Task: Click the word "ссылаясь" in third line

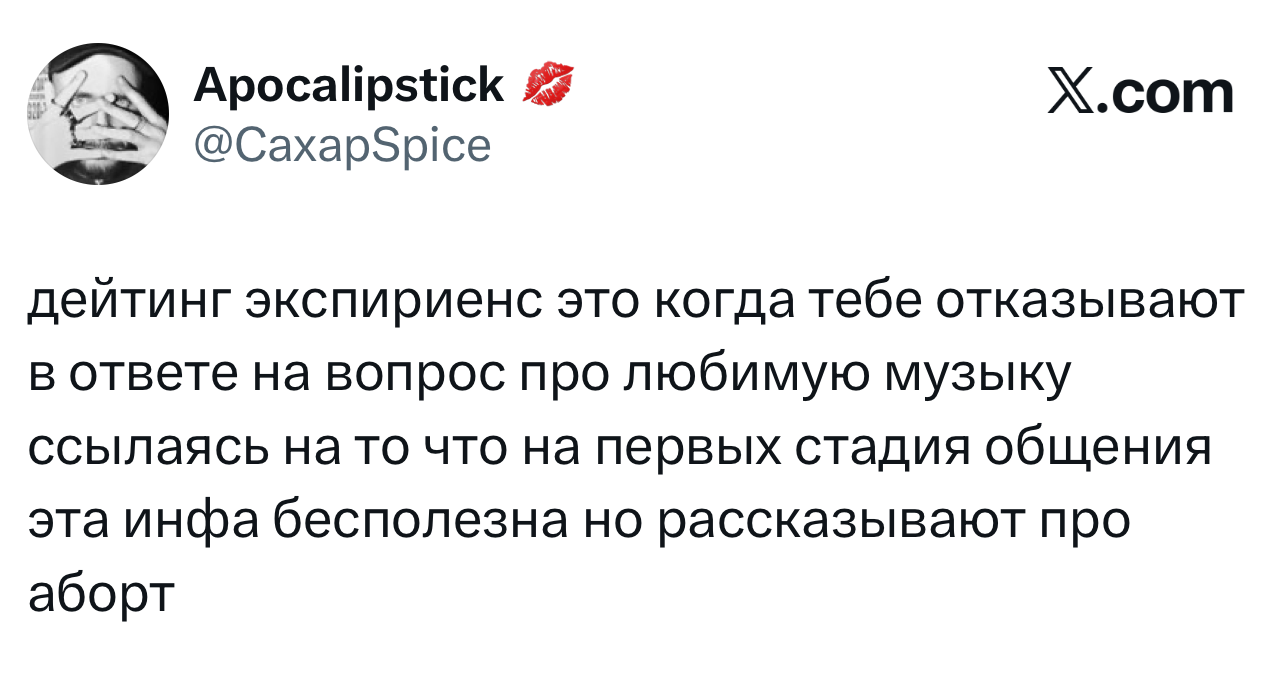Action: tap(147, 445)
